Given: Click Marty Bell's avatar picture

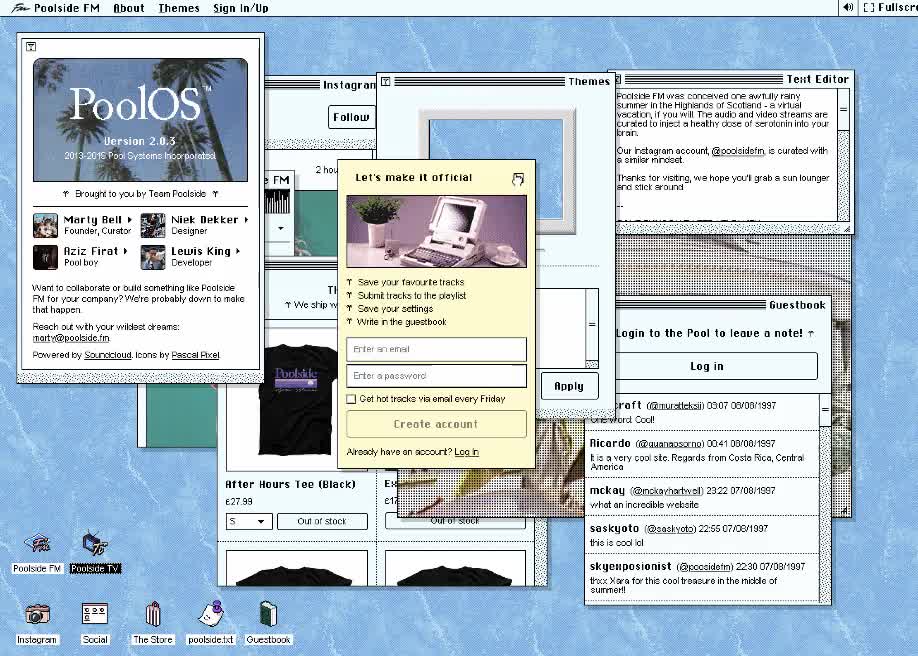Looking at the screenshot, I should [45, 226].
